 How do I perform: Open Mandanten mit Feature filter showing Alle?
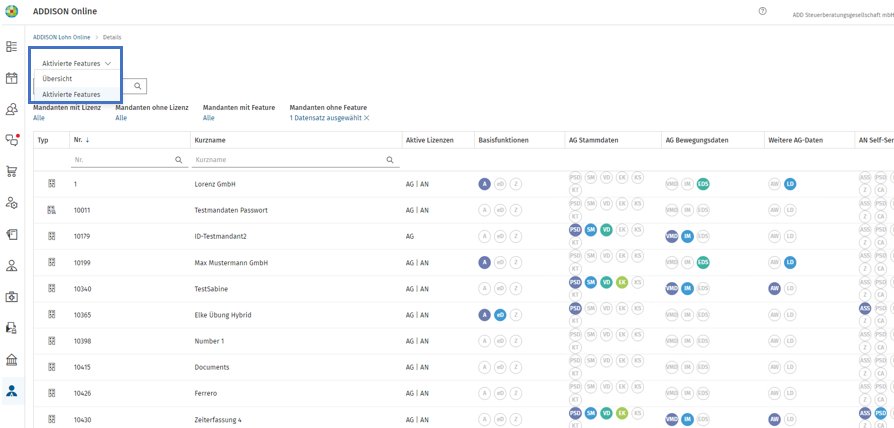tap(209, 118)
